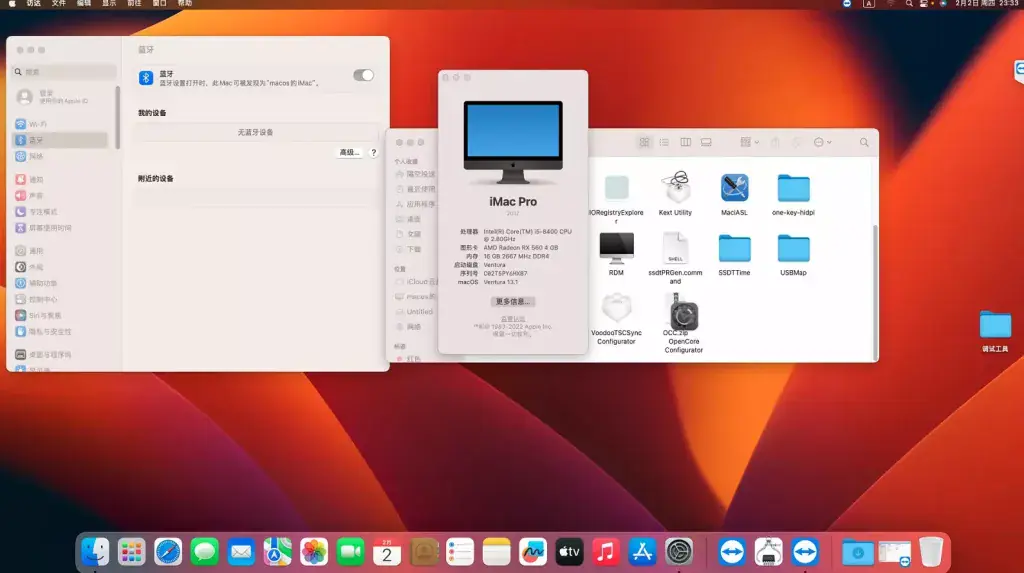Open Photos from the Dock
The width and height of the screenshot is (1024, 573).
[x=314, y=552]
